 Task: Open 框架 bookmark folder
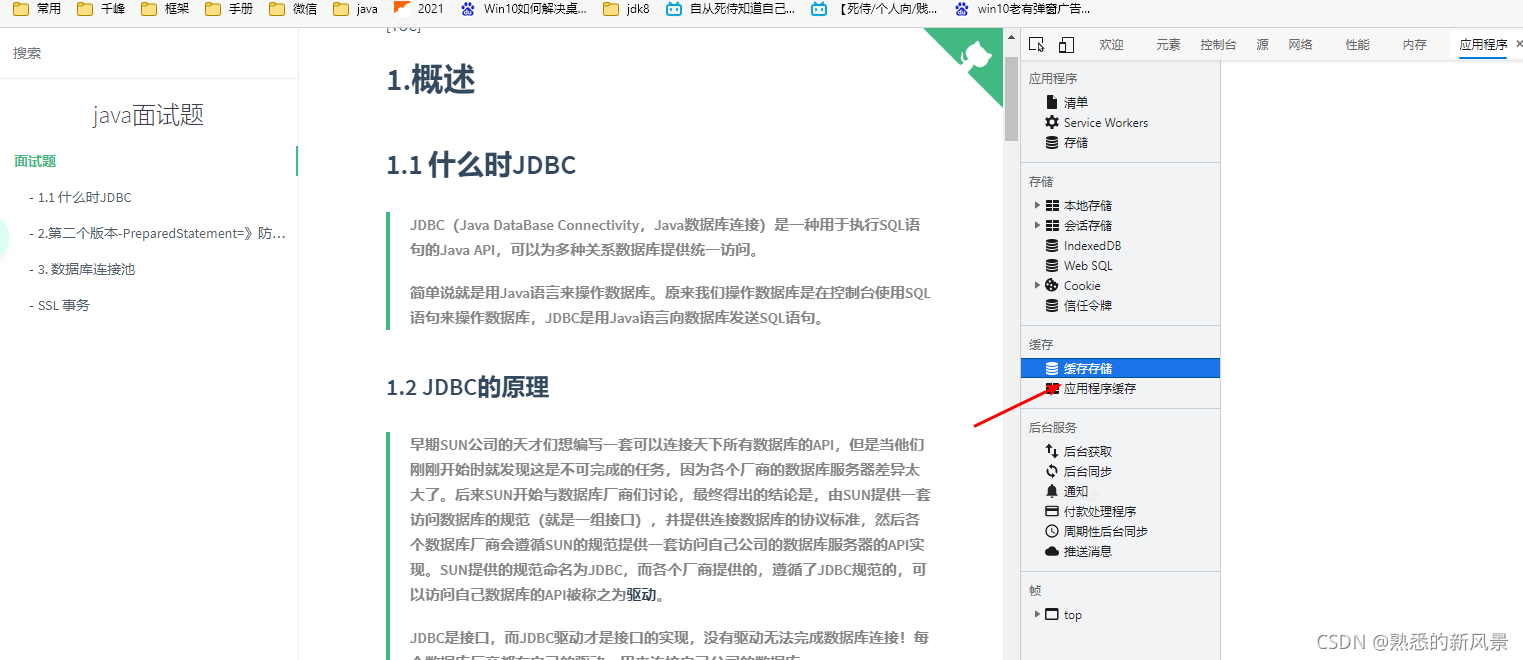[x=165, y=9]
